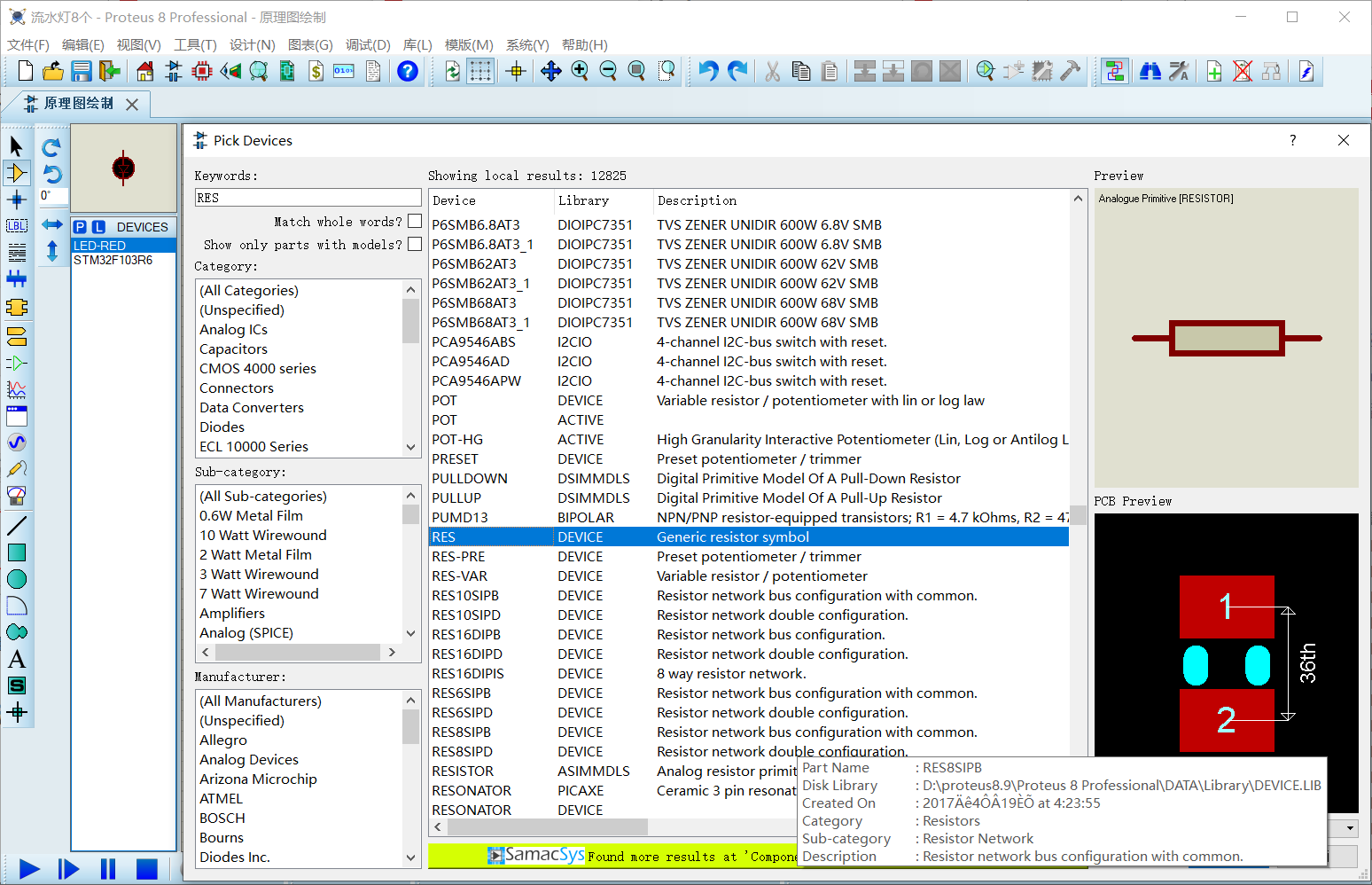The height and width of the screenshot is (885, 1372).
Task: Open the 文件(F) menu
Action: point(28,44)
